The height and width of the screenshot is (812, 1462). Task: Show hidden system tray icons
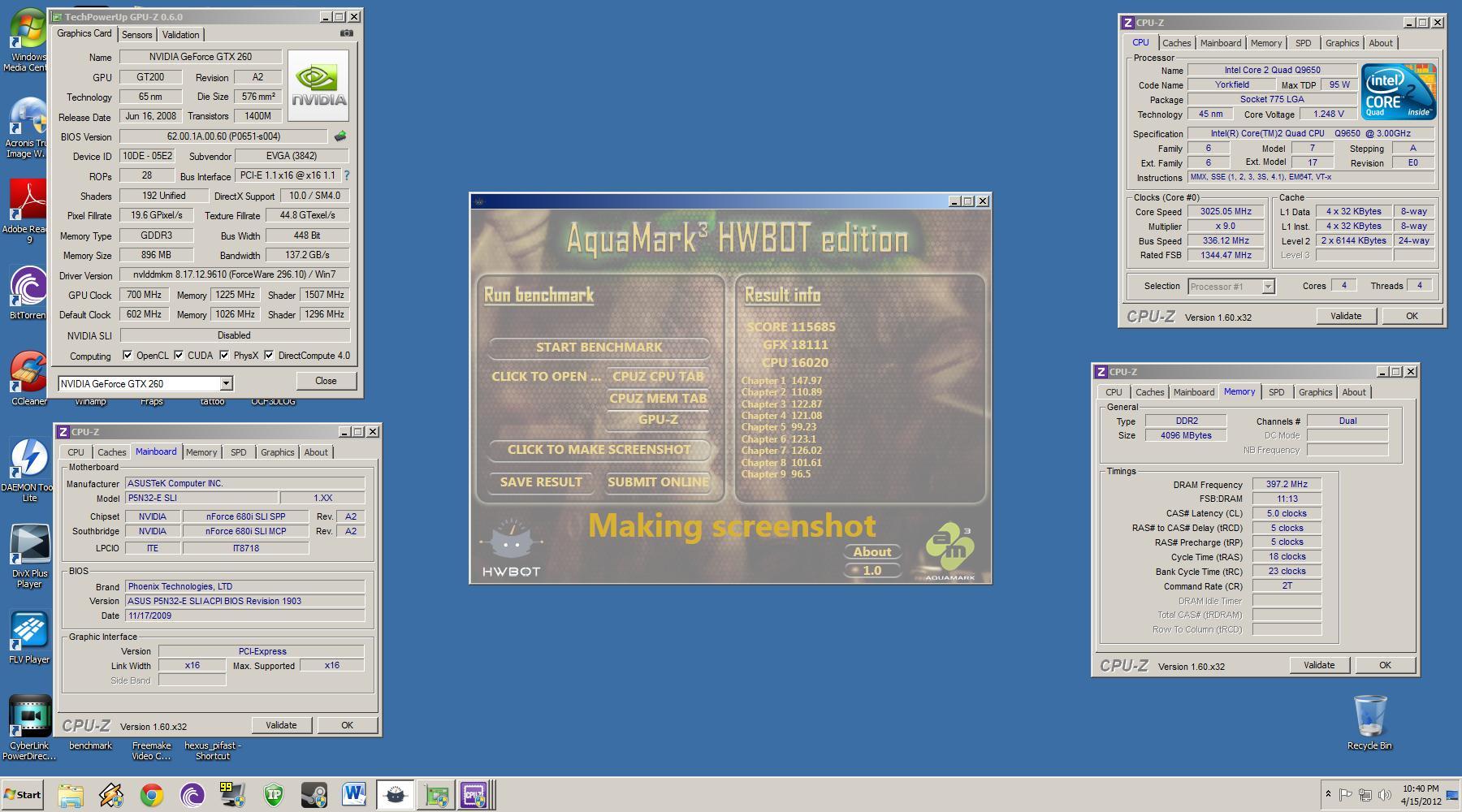(1328, 795)
